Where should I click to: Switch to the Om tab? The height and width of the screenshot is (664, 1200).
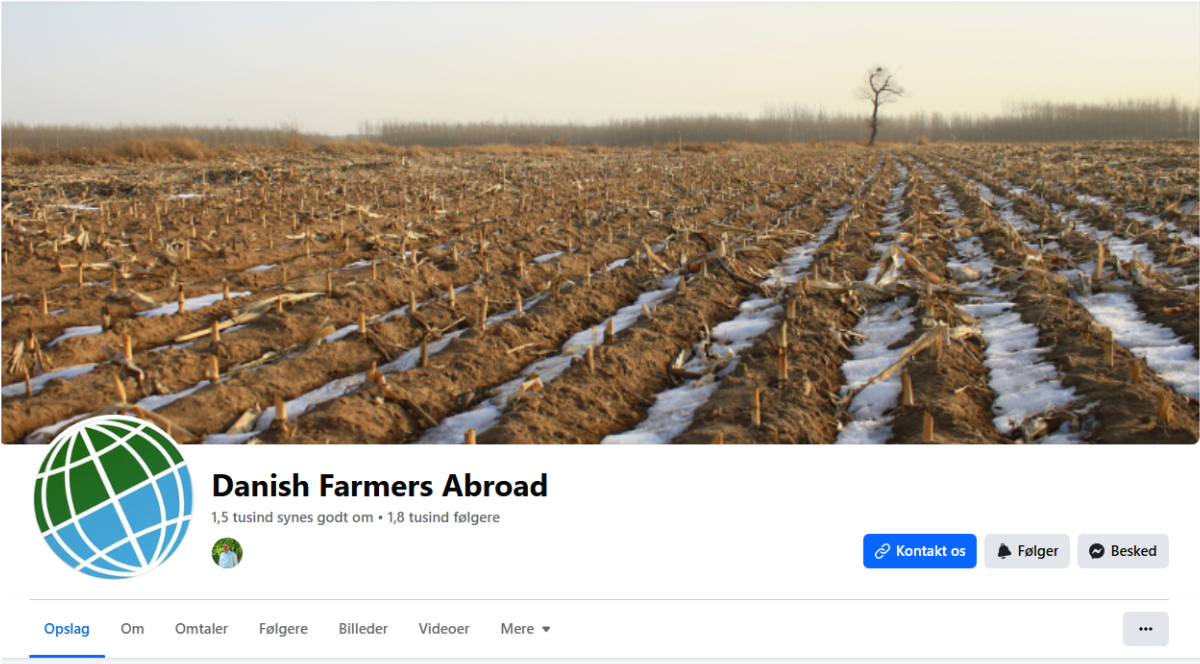point(132,629)
